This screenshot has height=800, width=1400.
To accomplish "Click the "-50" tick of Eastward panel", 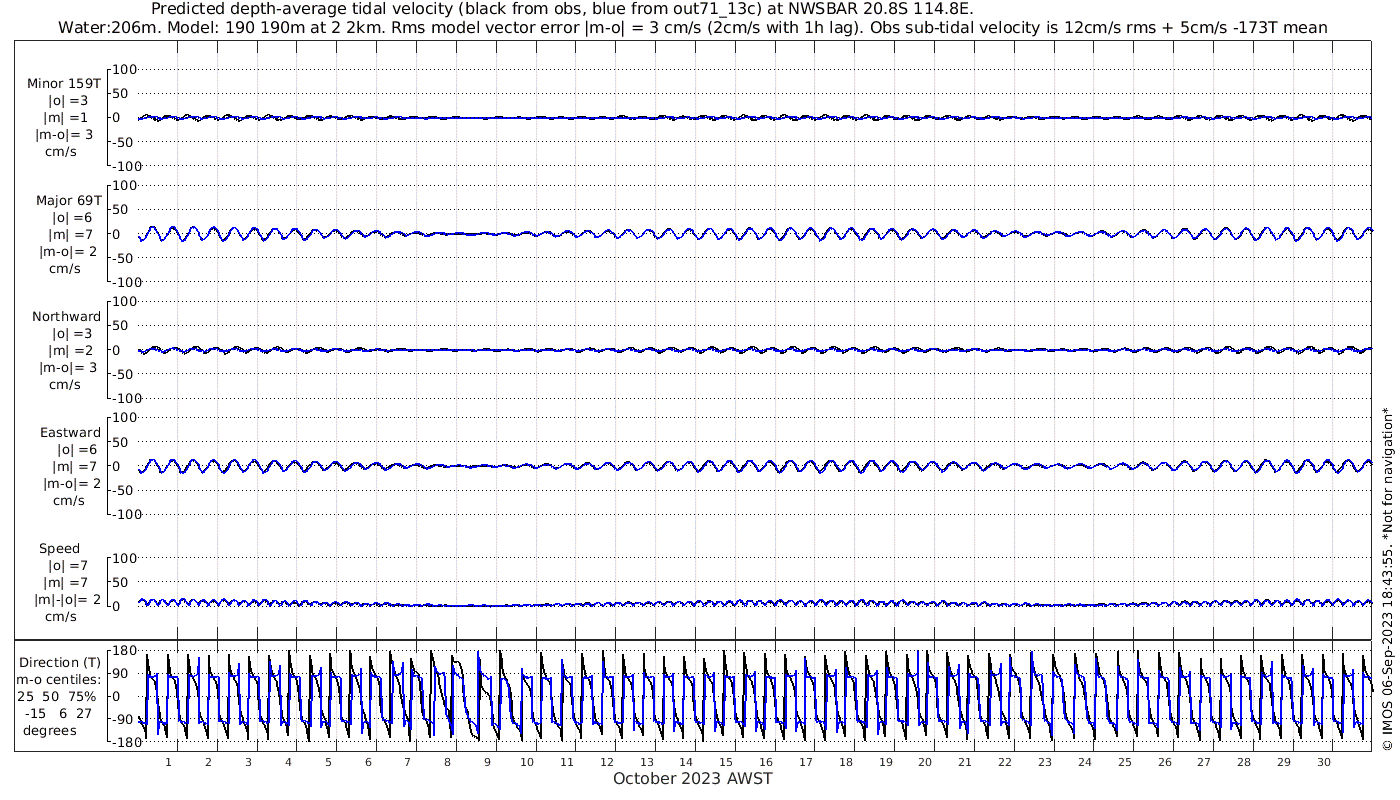I will tap(124, 490).
